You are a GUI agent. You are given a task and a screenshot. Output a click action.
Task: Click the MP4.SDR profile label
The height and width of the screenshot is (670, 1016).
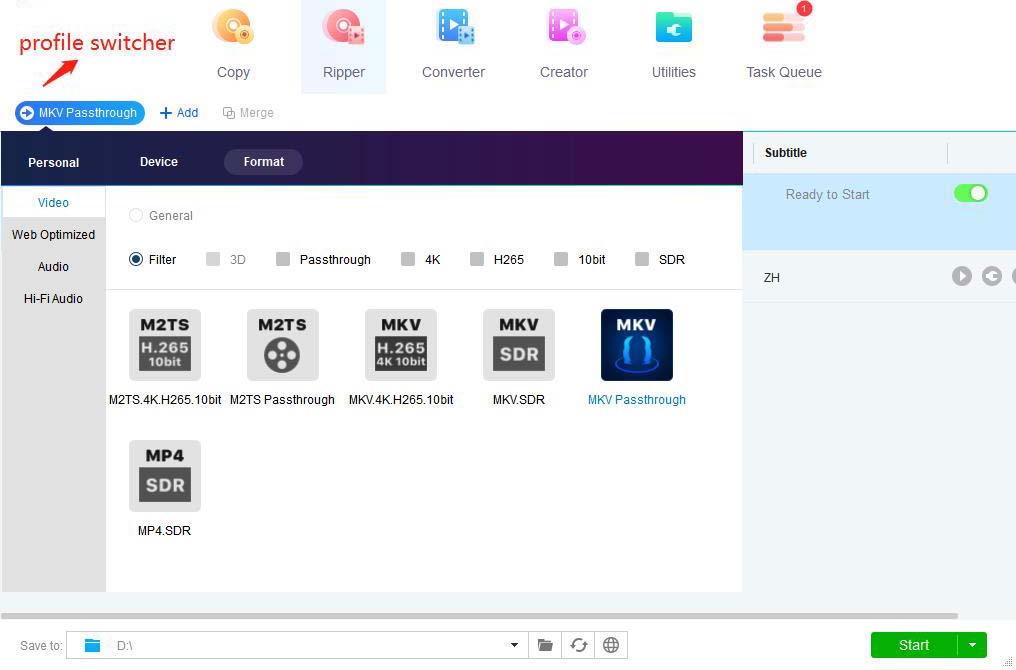click(165, 531)
